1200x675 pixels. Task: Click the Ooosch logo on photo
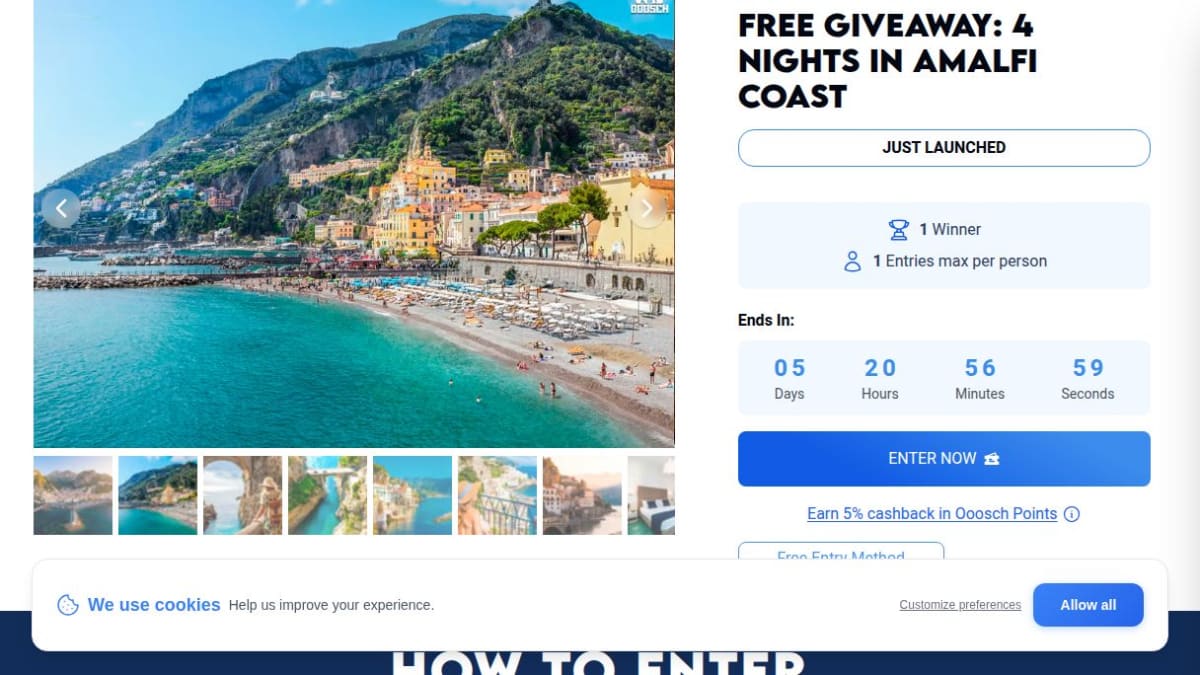(x=650, y=6)
